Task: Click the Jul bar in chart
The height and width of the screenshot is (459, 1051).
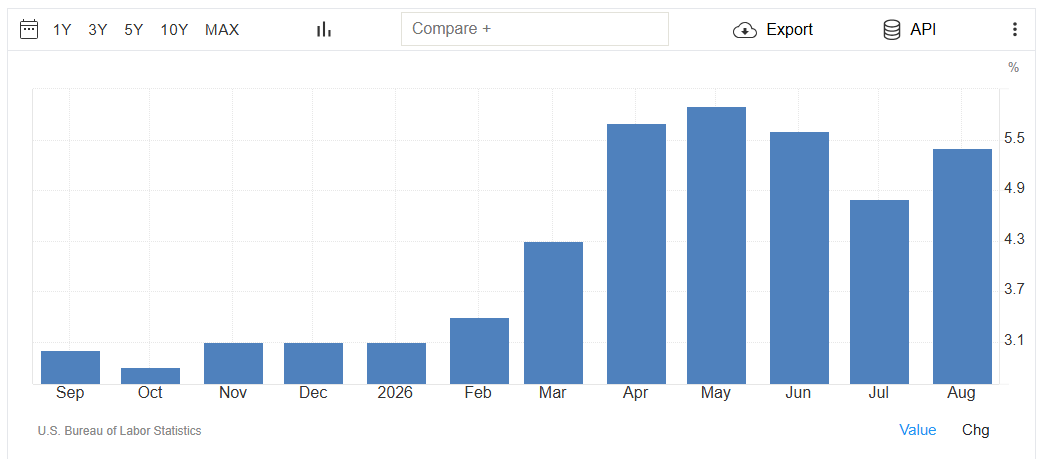Action: [879, 292]
